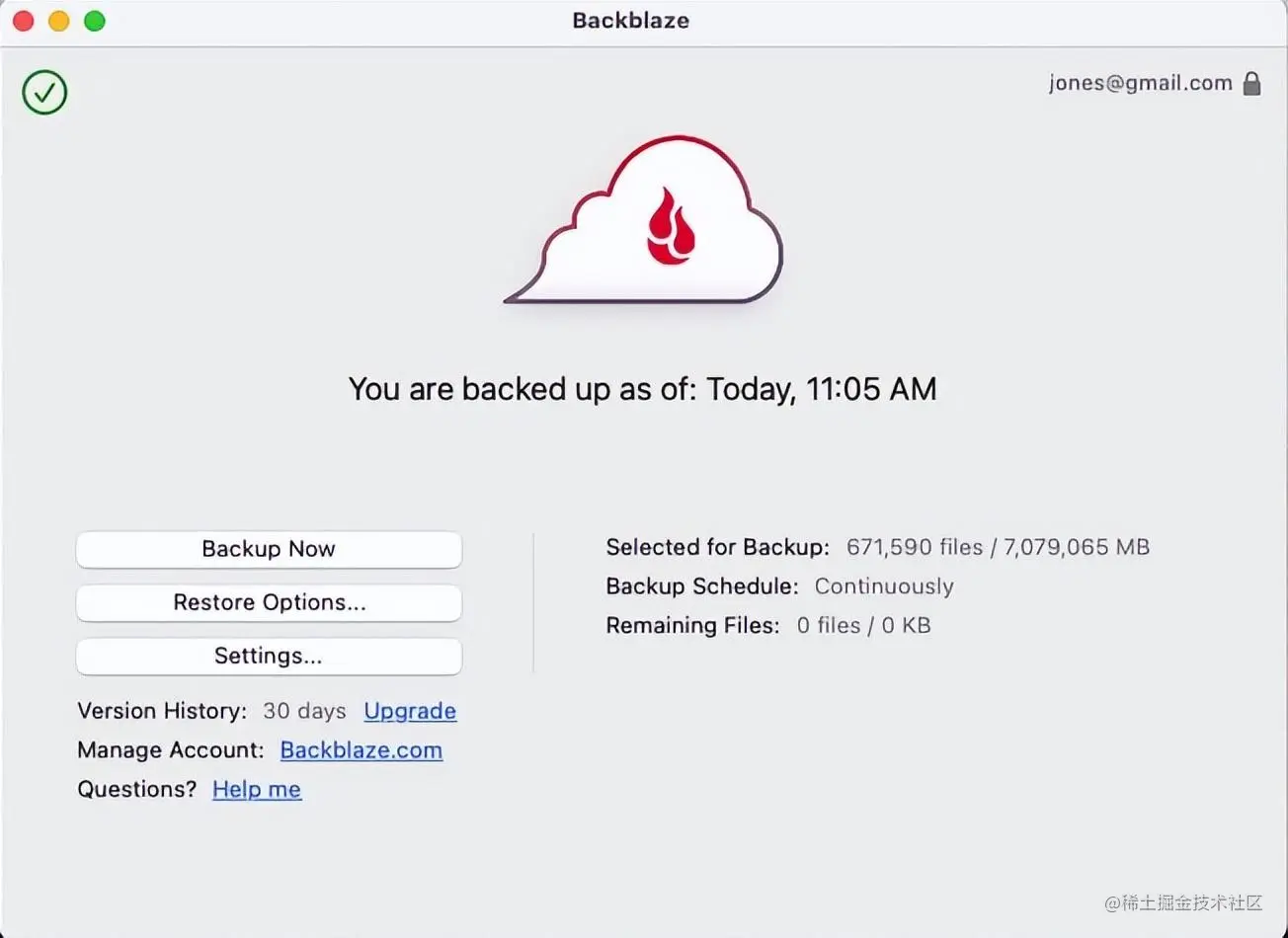Click the 'Version History:' label
Screen dimensions: 1288x938
[x=162, y=711]
